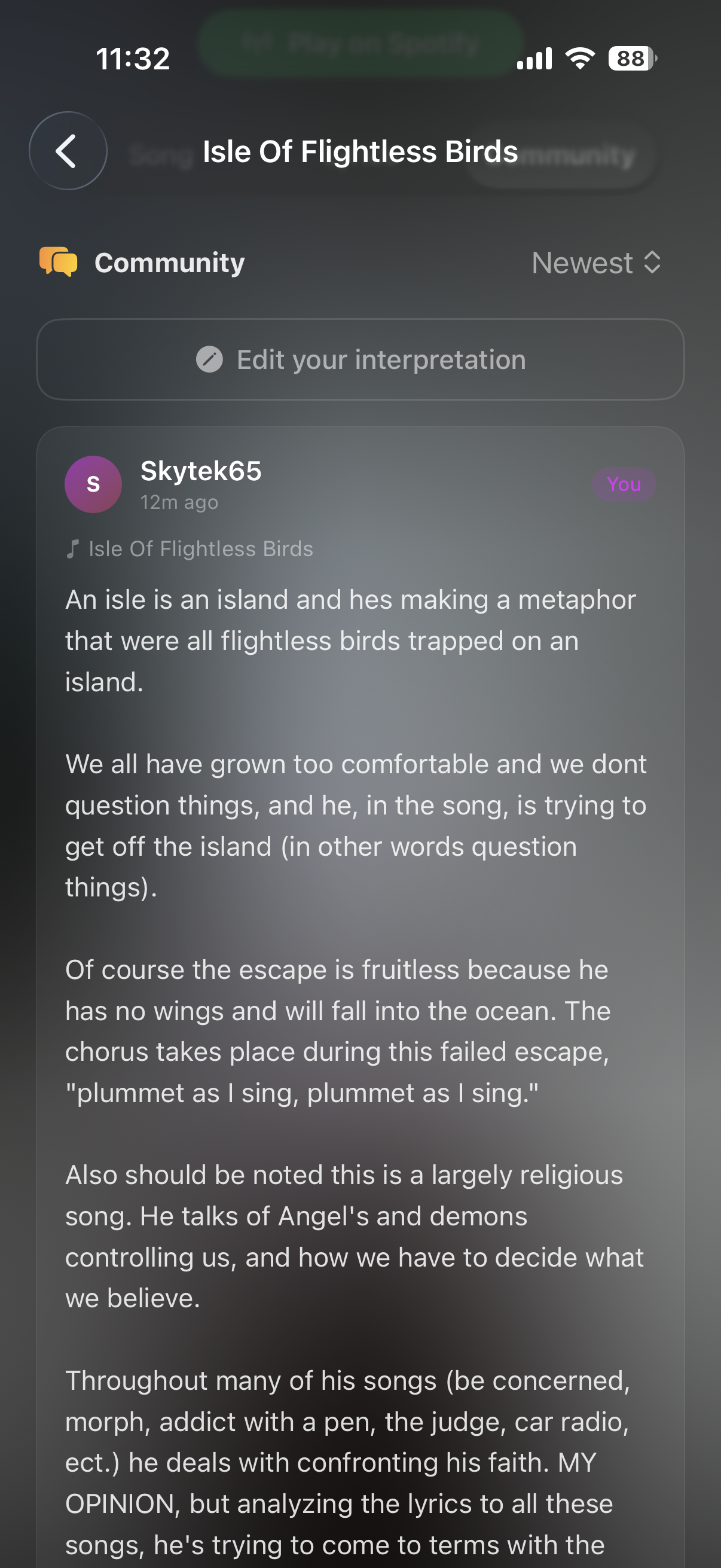721x1568 pixels.
Task: Tap the Isle Of Flightless Birds page title
Action: pos(360,151)
